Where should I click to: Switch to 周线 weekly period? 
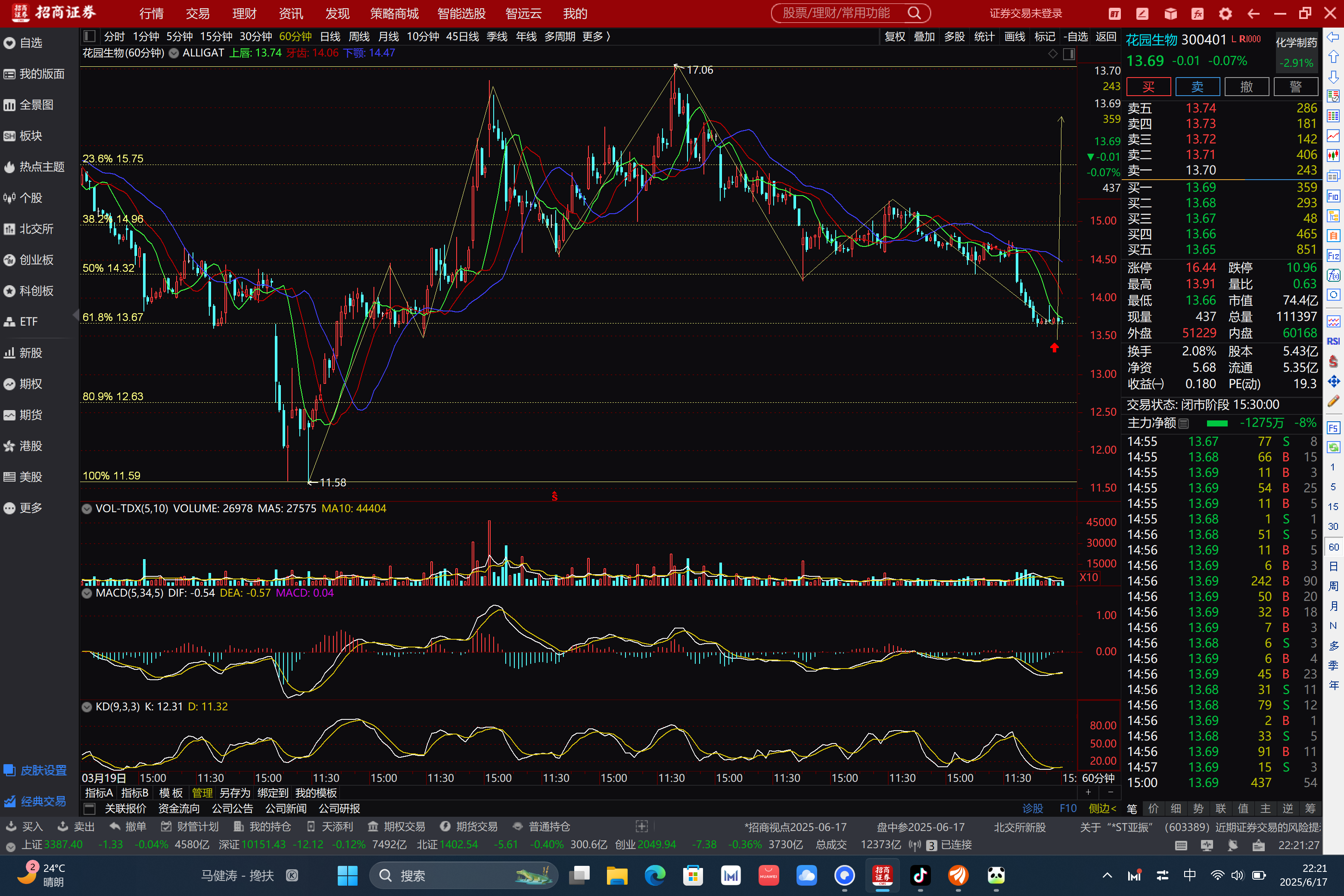click(359, 37)
